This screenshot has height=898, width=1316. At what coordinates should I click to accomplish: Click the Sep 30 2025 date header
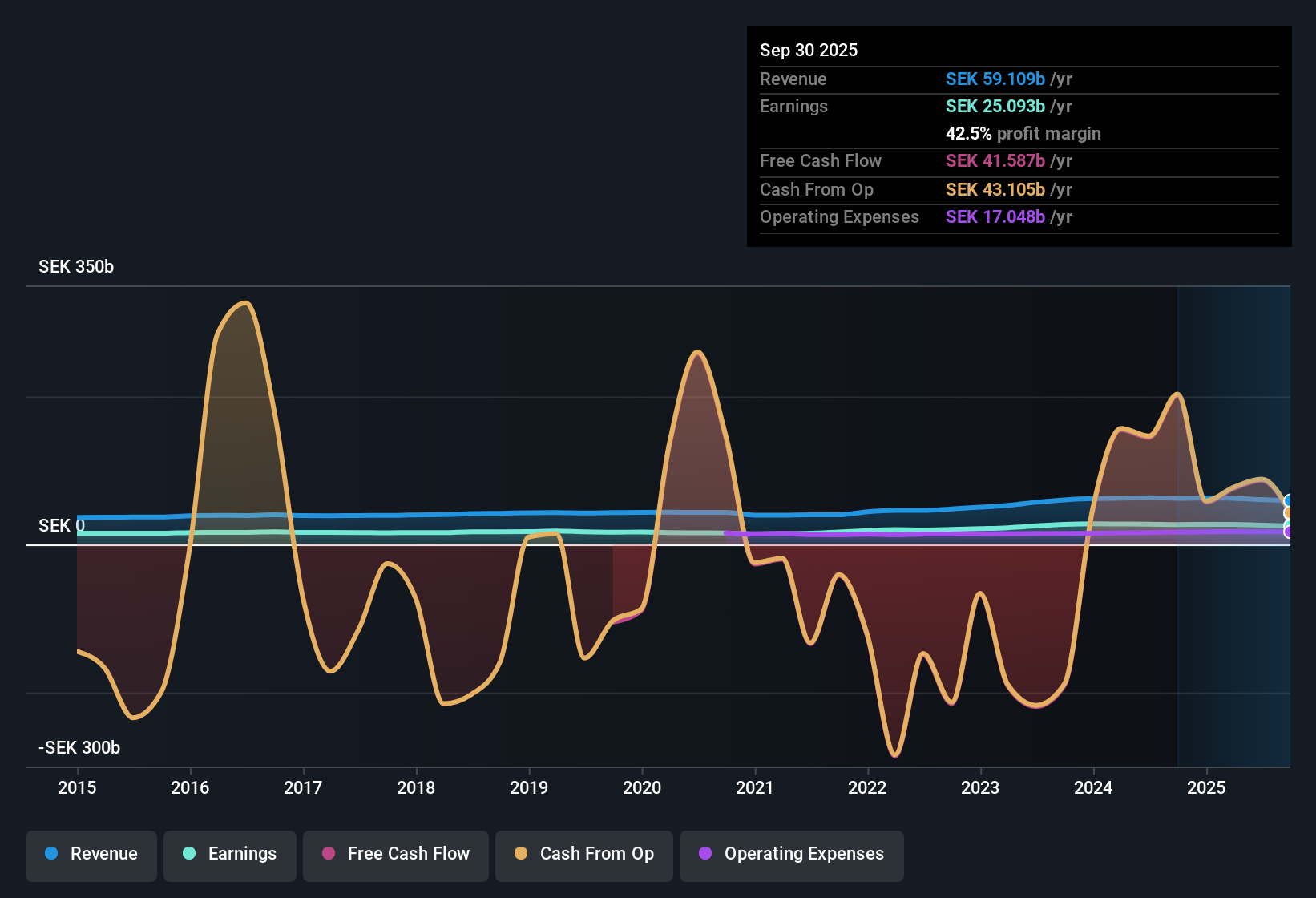(x=809, y=50)
